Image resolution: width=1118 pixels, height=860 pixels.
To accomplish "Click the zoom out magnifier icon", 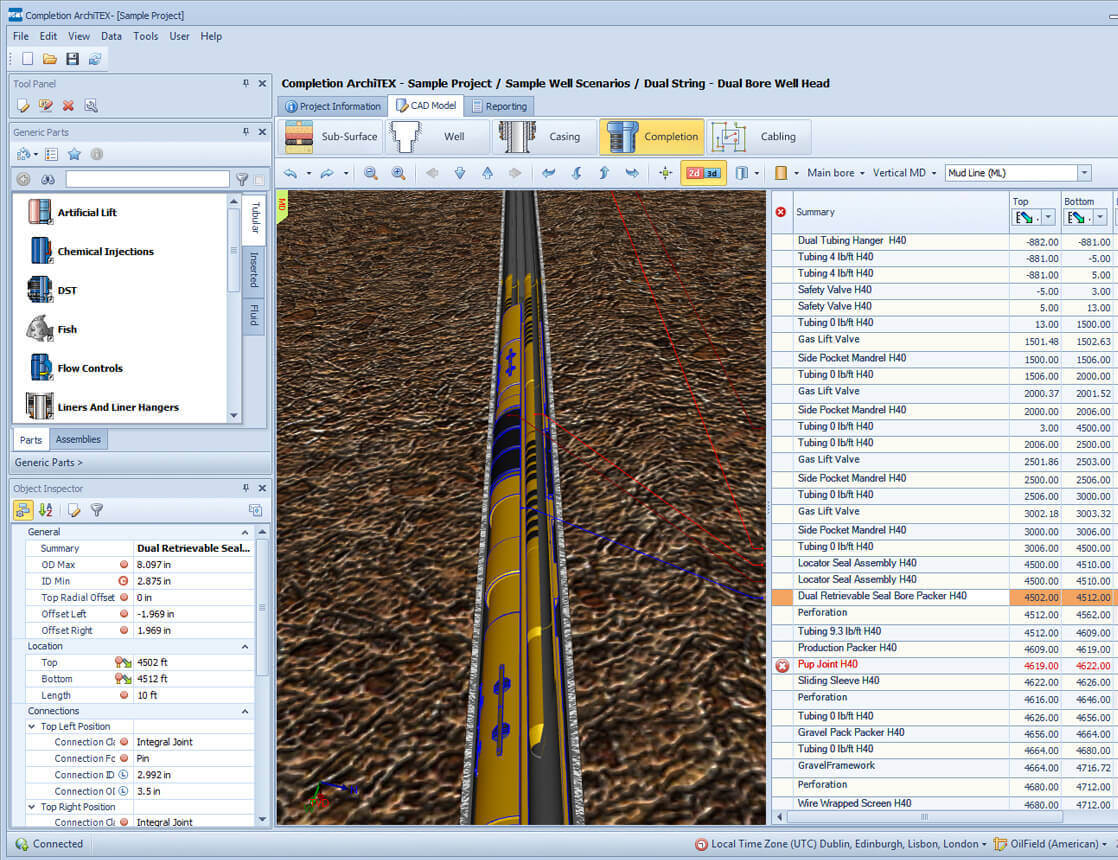I will pos(371,173).
